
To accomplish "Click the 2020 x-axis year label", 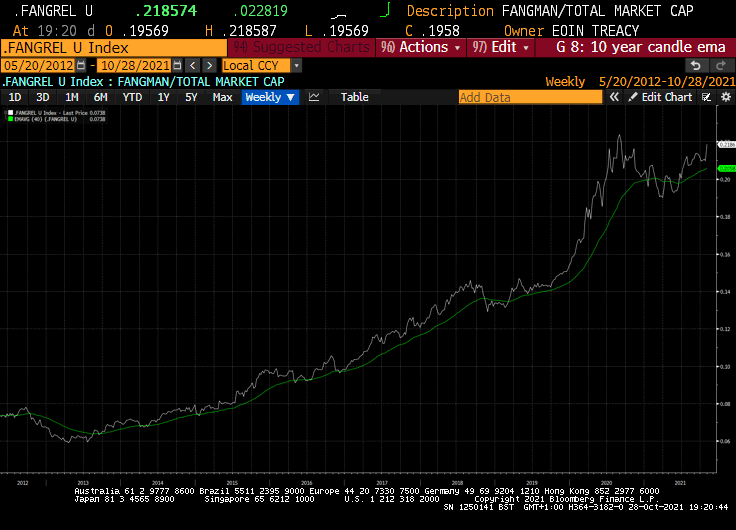I will click(606, 483).
